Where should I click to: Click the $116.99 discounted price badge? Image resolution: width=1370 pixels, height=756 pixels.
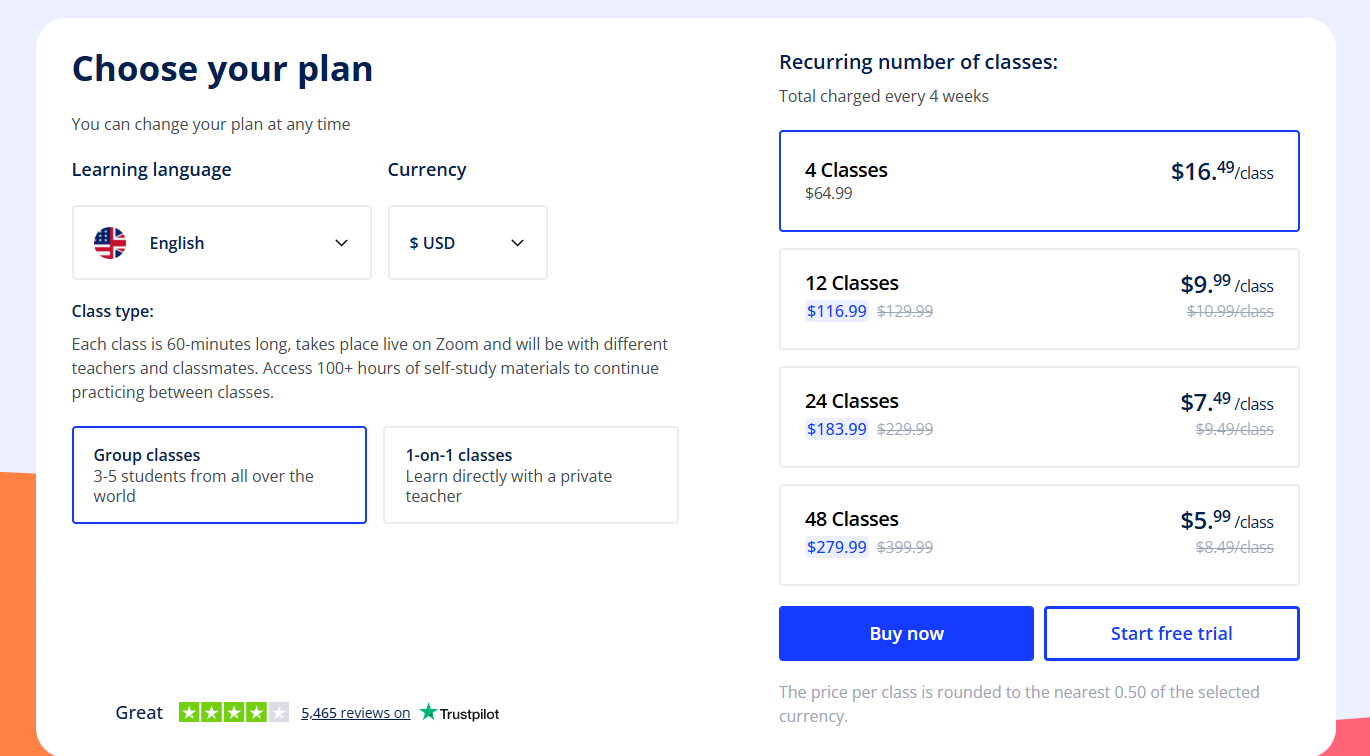tap(837, 312)
